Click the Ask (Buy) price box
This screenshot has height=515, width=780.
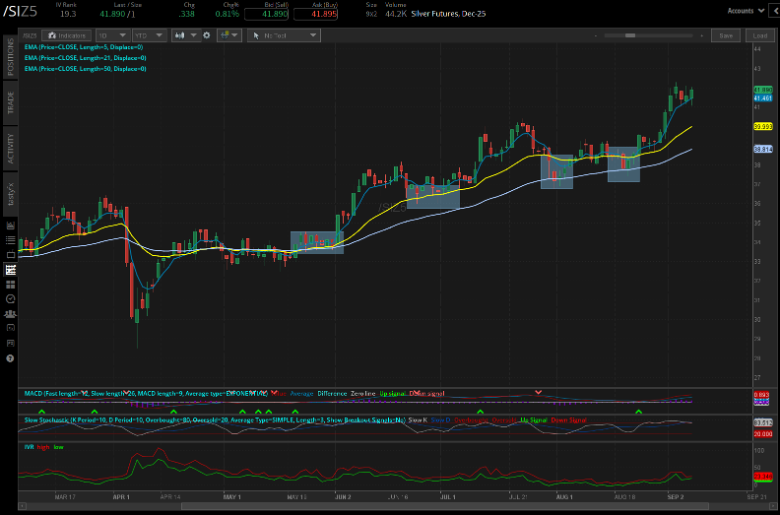[324, 14]
